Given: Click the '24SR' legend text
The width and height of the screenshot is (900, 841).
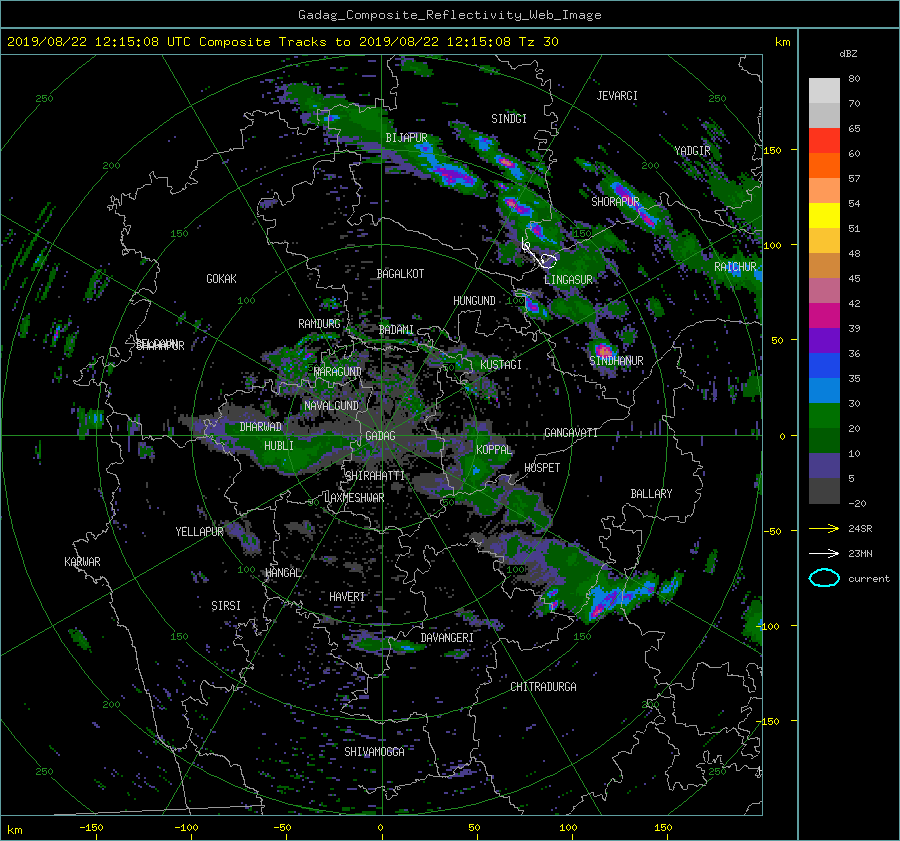Looking at the screenshot, I should click(860, 528).
